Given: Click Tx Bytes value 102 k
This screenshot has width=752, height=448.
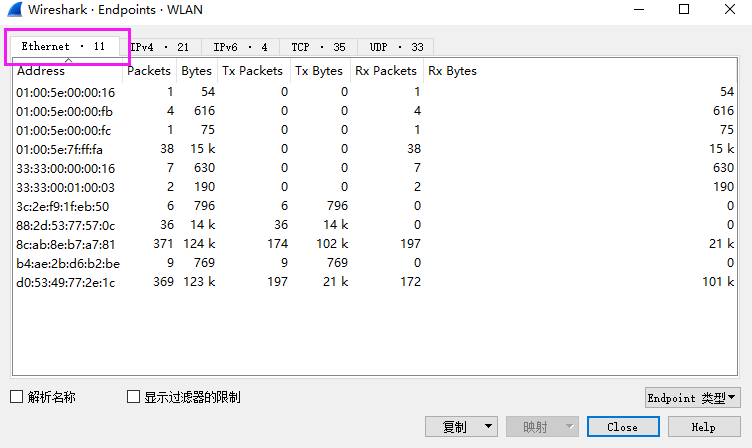Looking at the screenshot, I should pos(332,244).
